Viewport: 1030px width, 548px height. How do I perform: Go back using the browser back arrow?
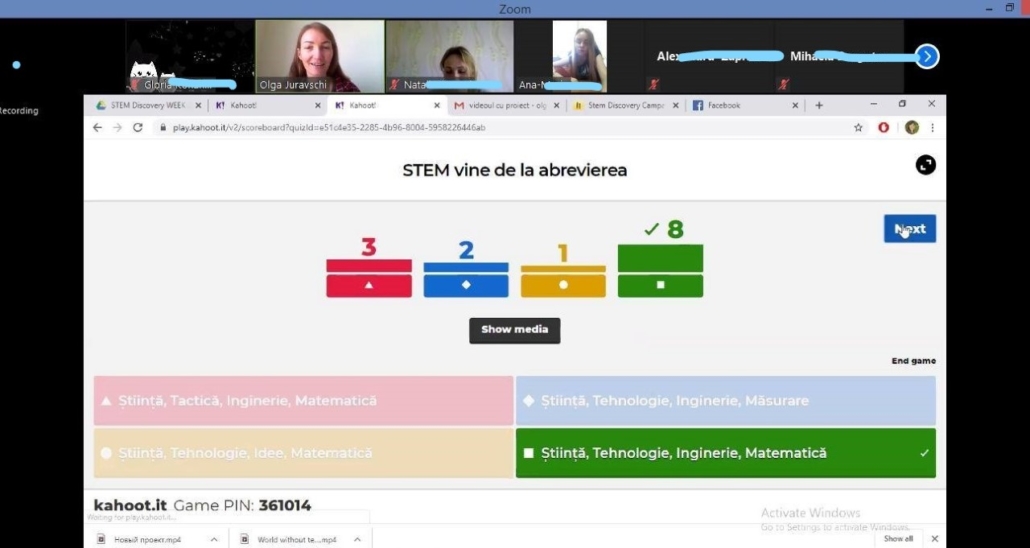click(x=97, y=128)
